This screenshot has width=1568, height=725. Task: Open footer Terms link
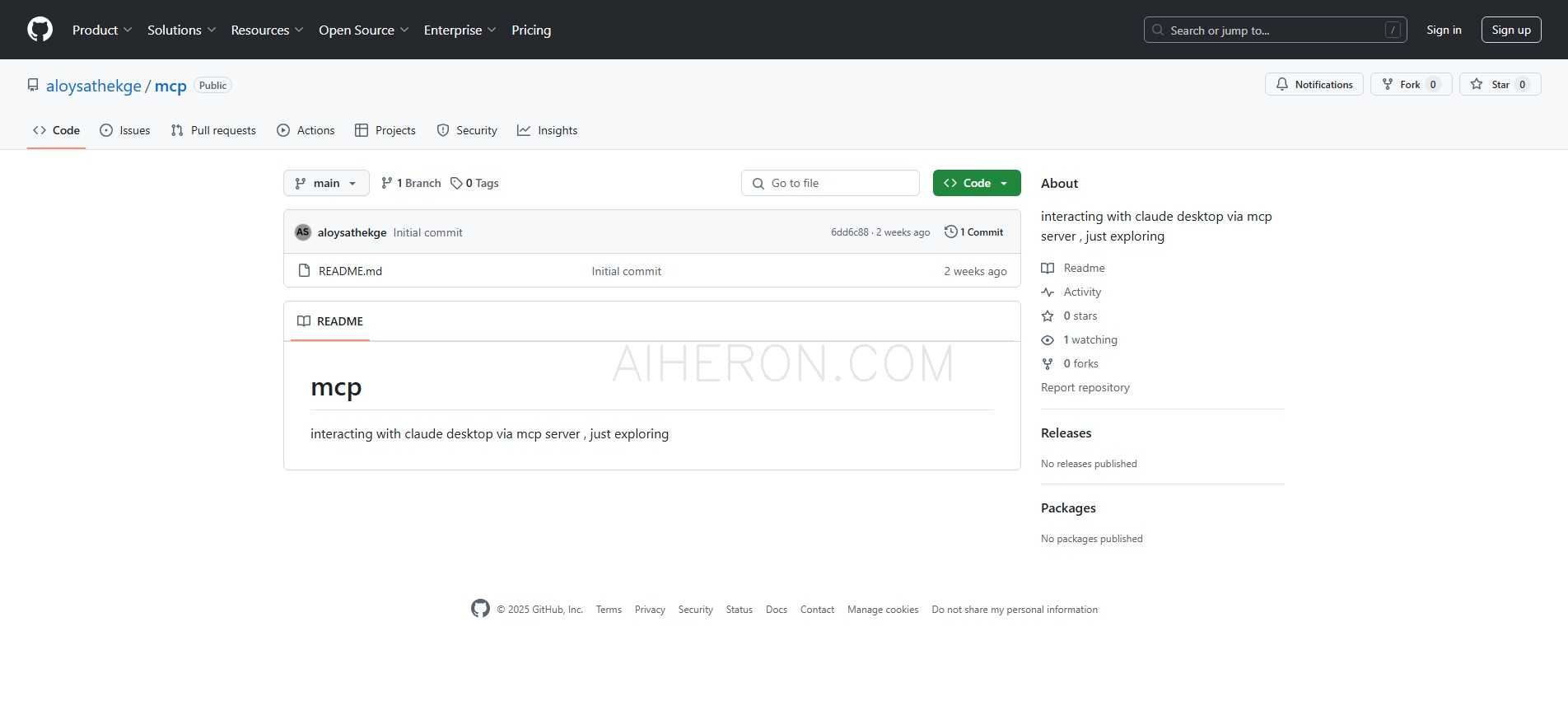(x=609, y=610)
